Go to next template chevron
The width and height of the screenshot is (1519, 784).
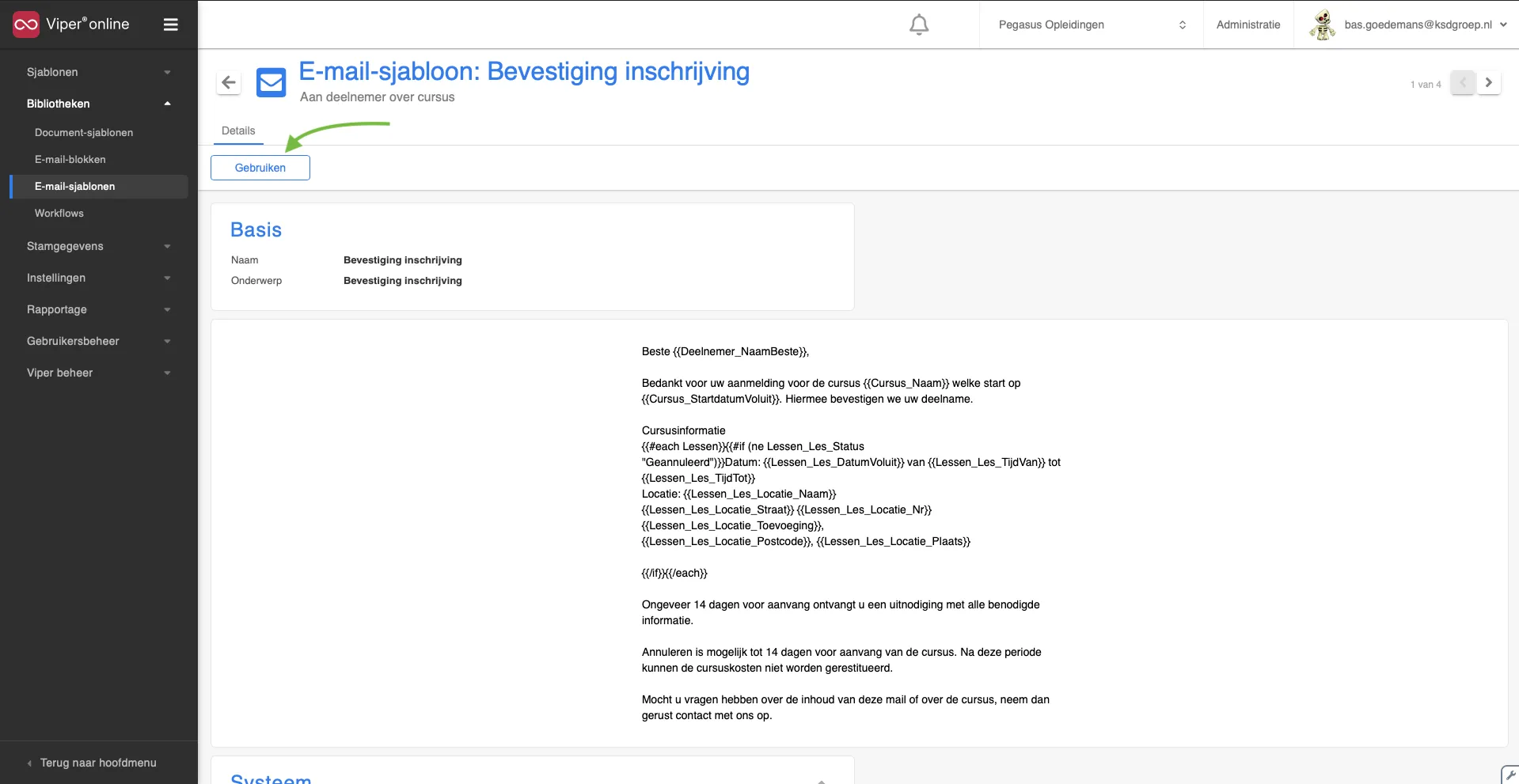(1488, 82)
